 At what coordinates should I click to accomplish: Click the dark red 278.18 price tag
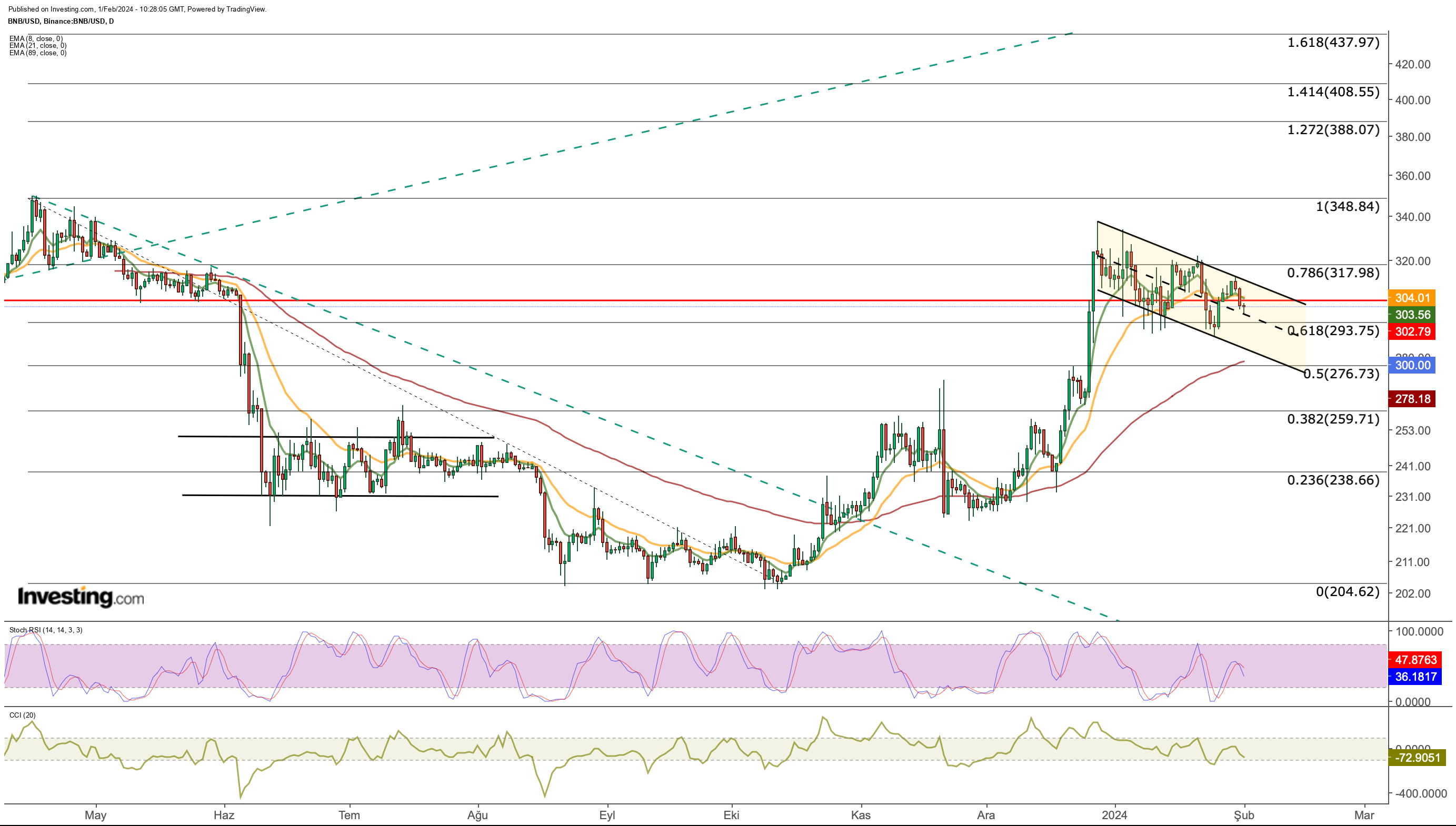pyautogui.click(x=1412, y=399)
